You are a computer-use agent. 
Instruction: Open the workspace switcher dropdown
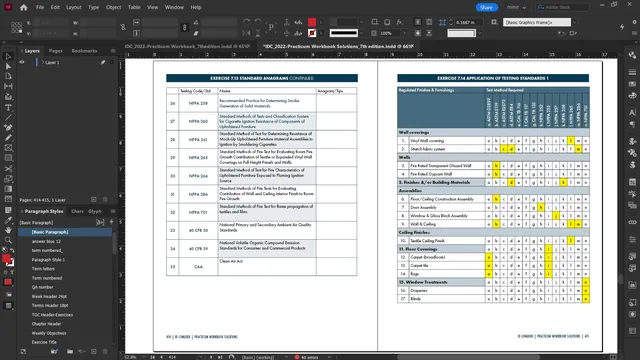click(x=517, y=7)
